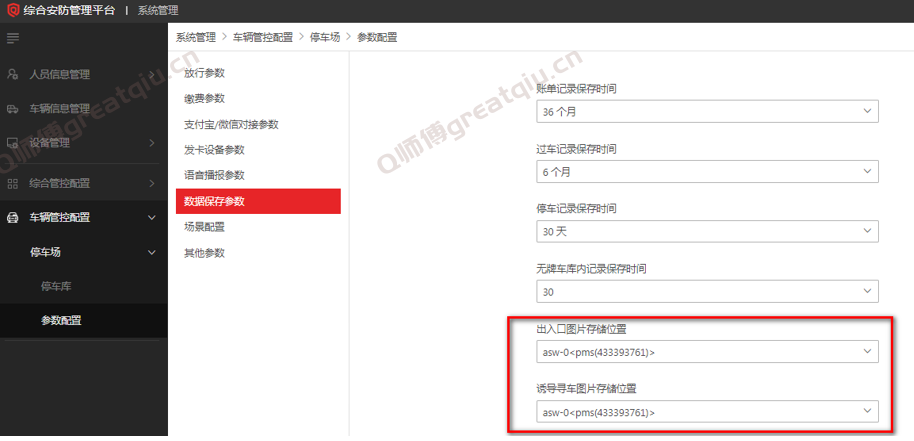Click 综合安防管理平台 title text

(69, 10)
